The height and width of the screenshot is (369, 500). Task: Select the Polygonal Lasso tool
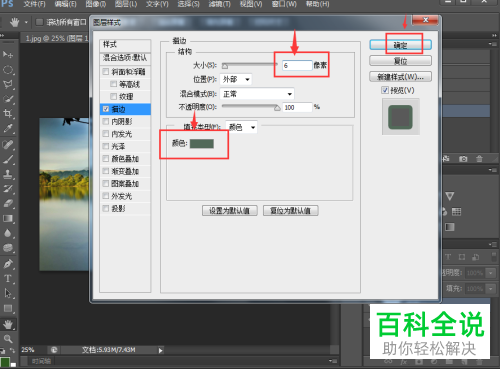click(8, 84)
